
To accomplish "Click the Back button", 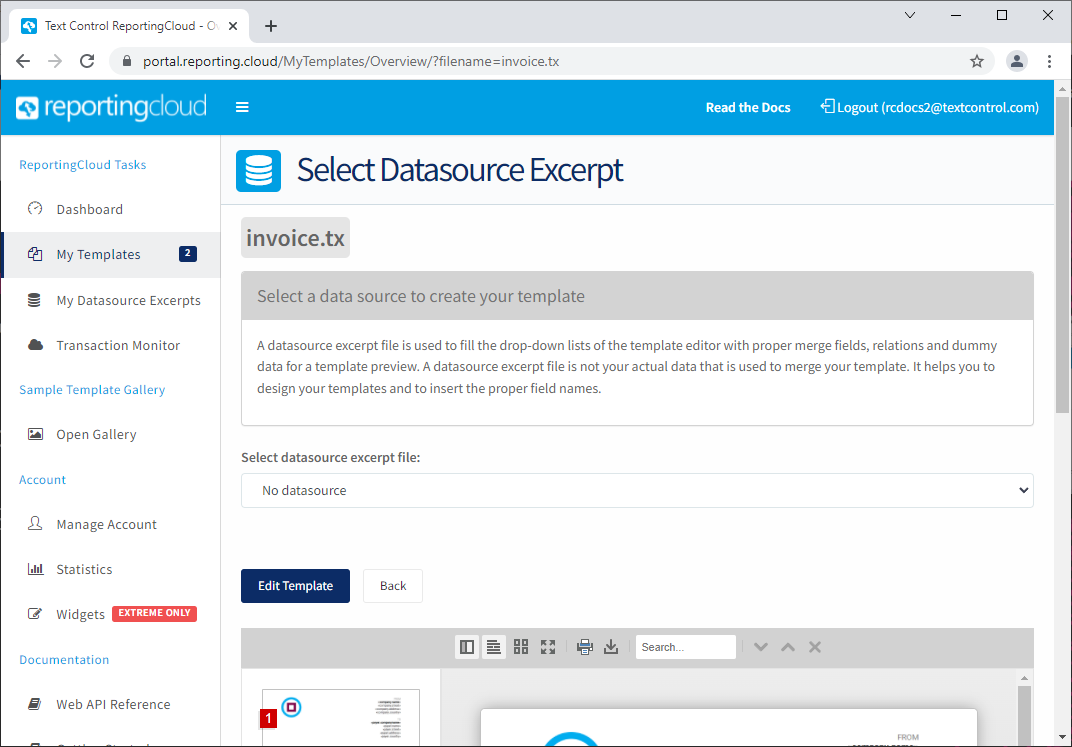I will coord(393,586).
